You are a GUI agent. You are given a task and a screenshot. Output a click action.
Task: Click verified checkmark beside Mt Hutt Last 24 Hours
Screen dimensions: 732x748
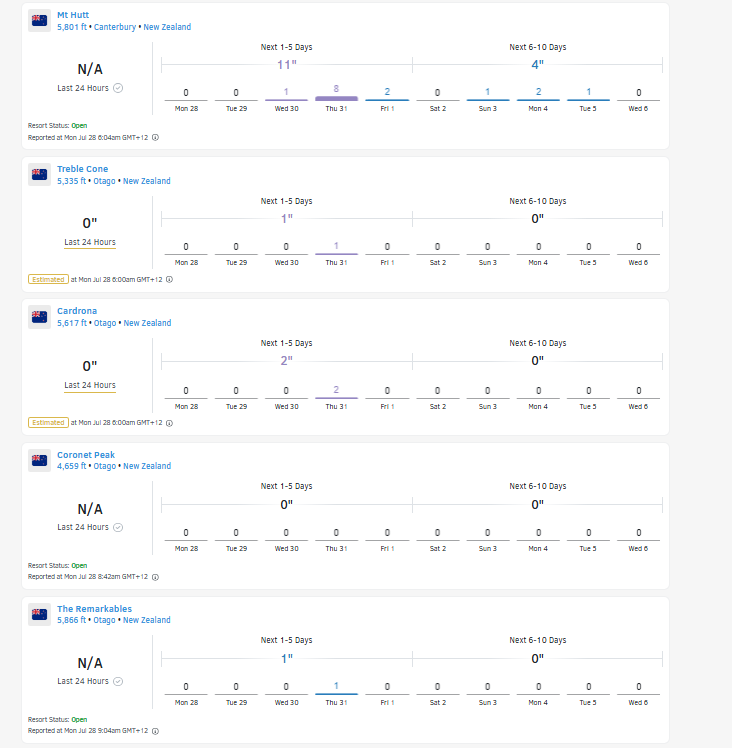point(118,88)
